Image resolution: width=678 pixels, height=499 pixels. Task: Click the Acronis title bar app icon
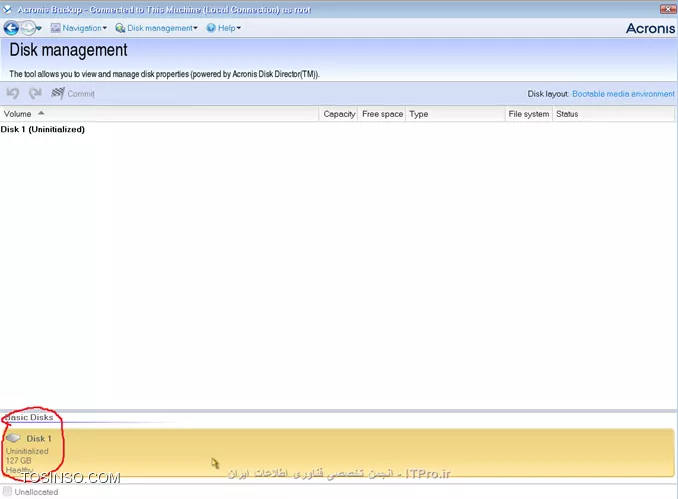pos(7,9)
